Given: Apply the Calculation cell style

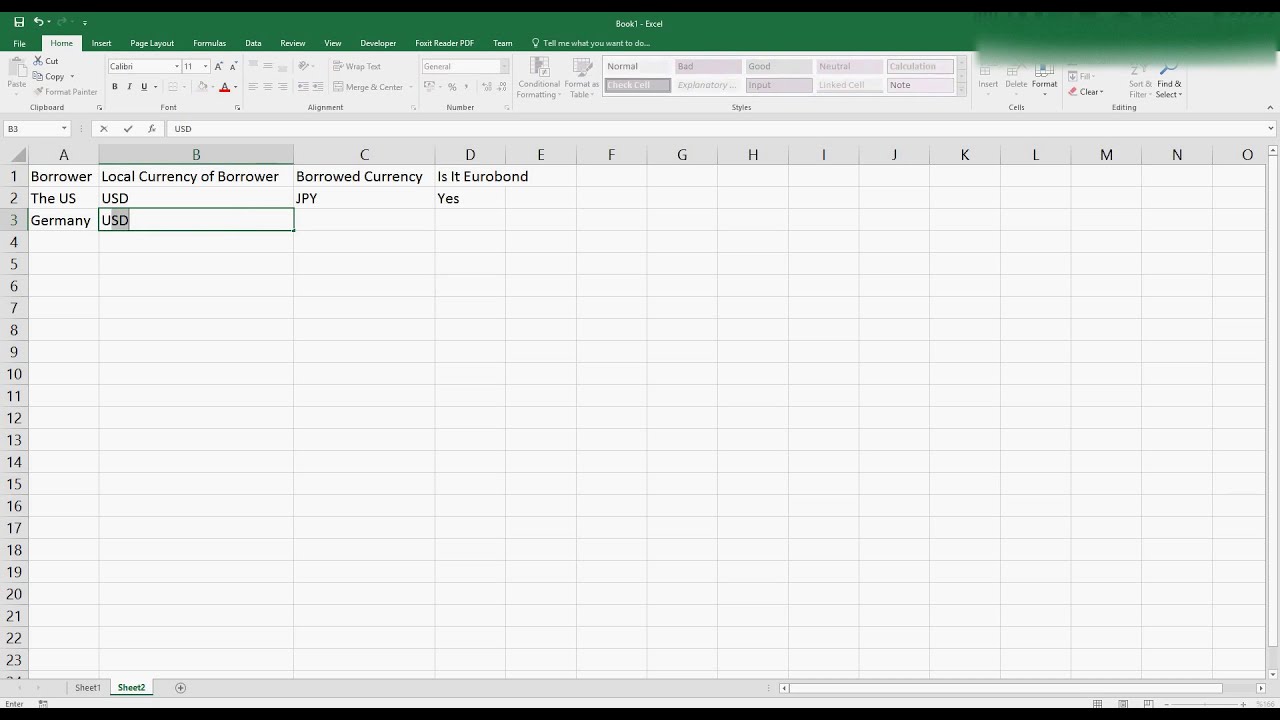Looking at the screenshot, I should point(920,66).
